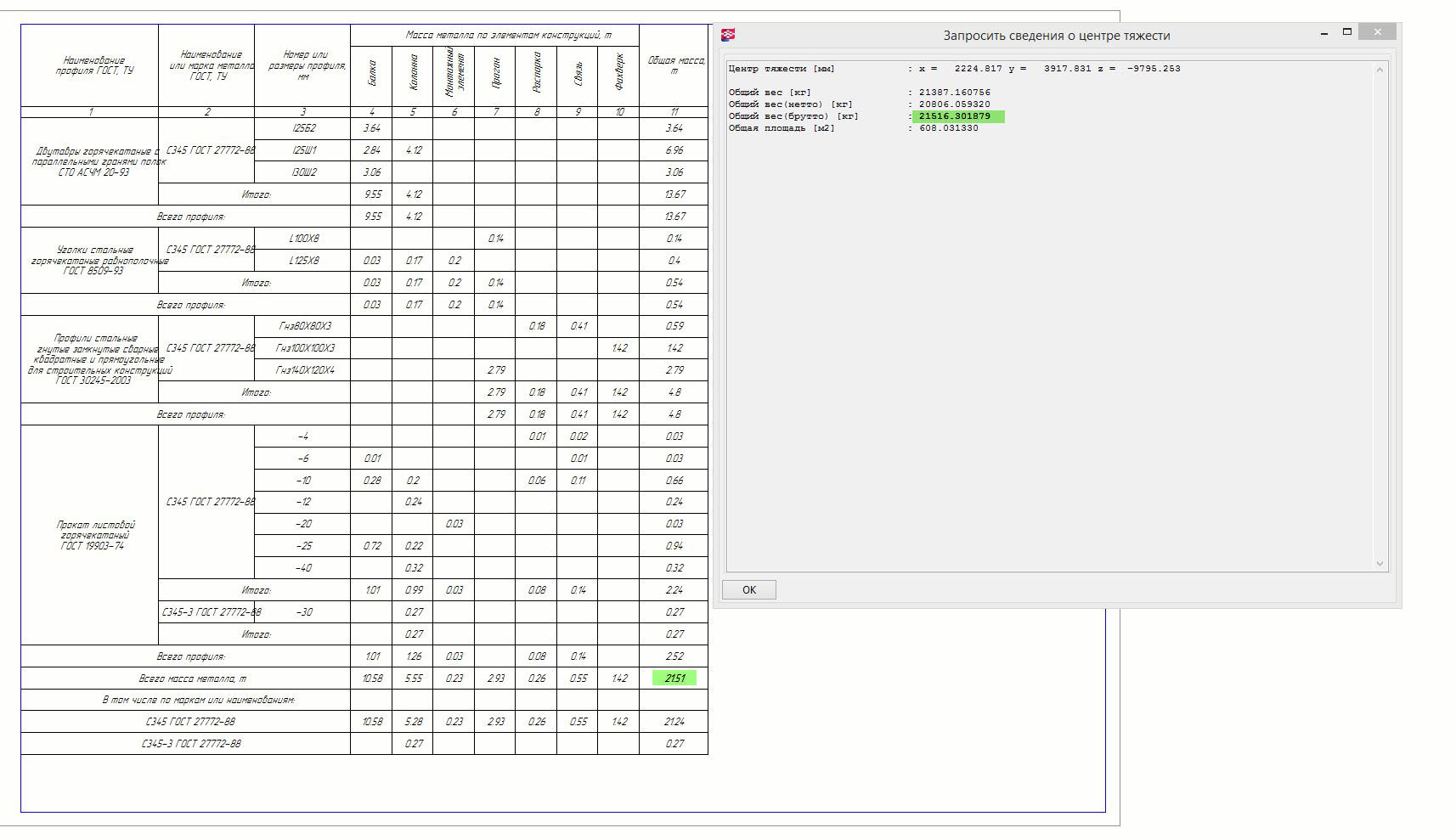Click the Колонна value 0.32 in row -40
Image resolution: width=1456 pixels, height=839 pixels.
(x=413, y=568)
